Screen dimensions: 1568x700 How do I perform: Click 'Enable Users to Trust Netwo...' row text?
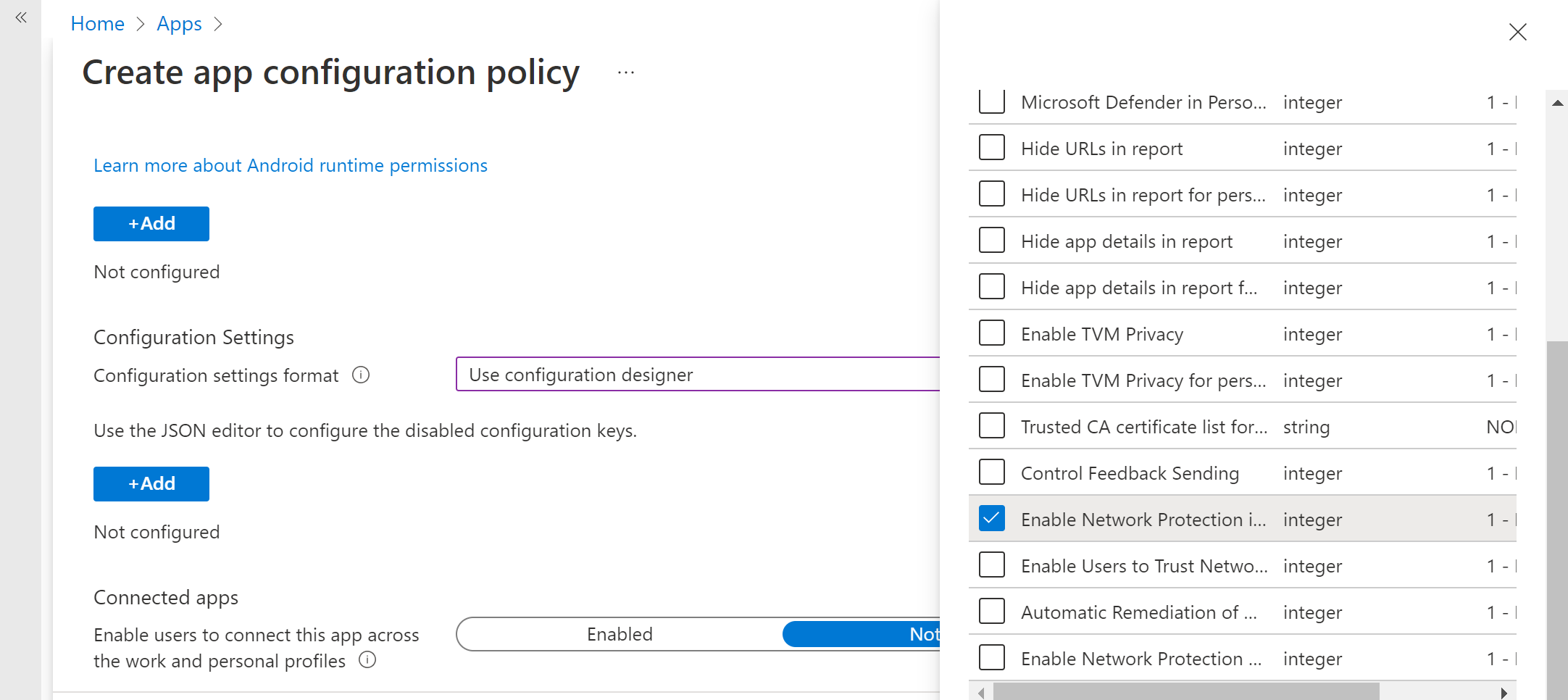coord(1144,566)
